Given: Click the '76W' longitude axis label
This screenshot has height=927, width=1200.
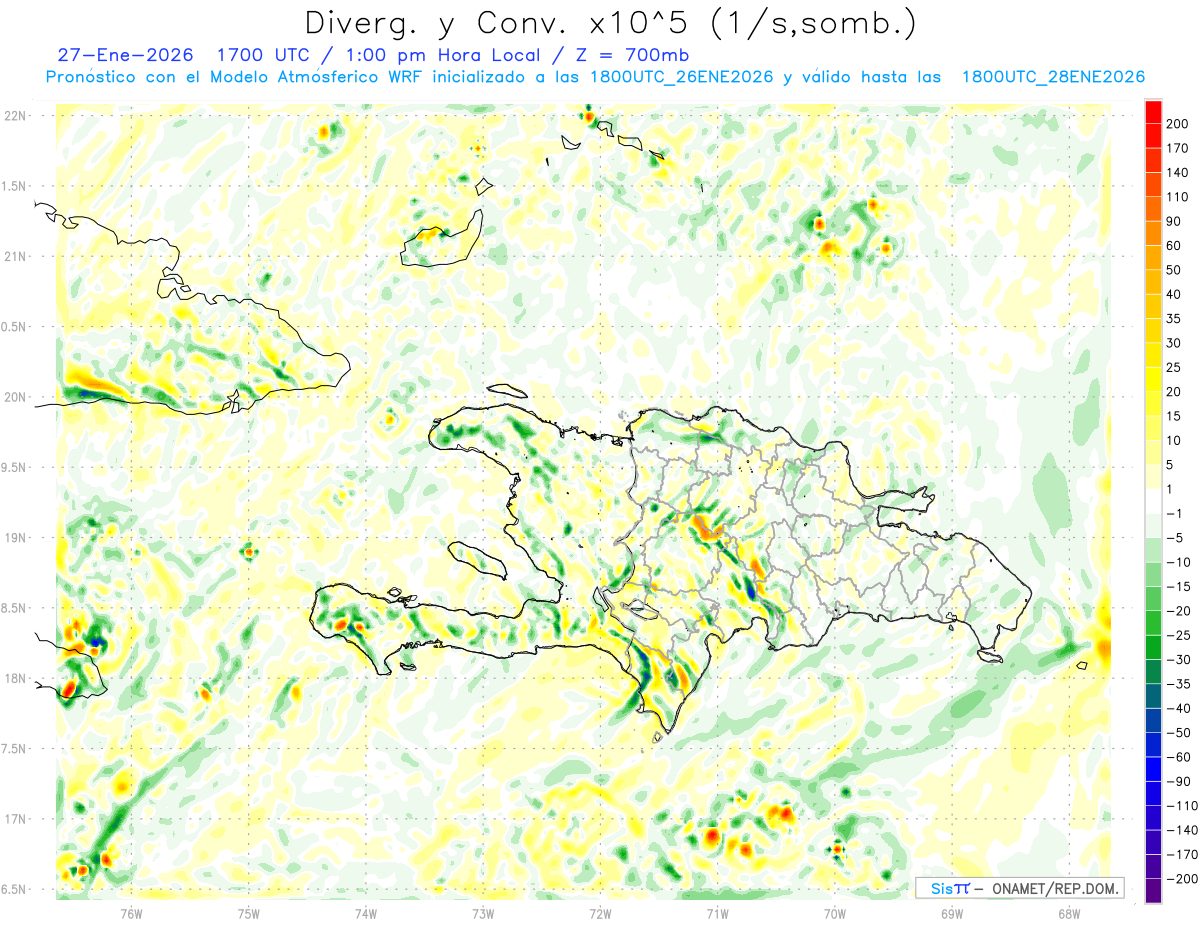Looking at the screenshot, I should [x=131, y=911].
